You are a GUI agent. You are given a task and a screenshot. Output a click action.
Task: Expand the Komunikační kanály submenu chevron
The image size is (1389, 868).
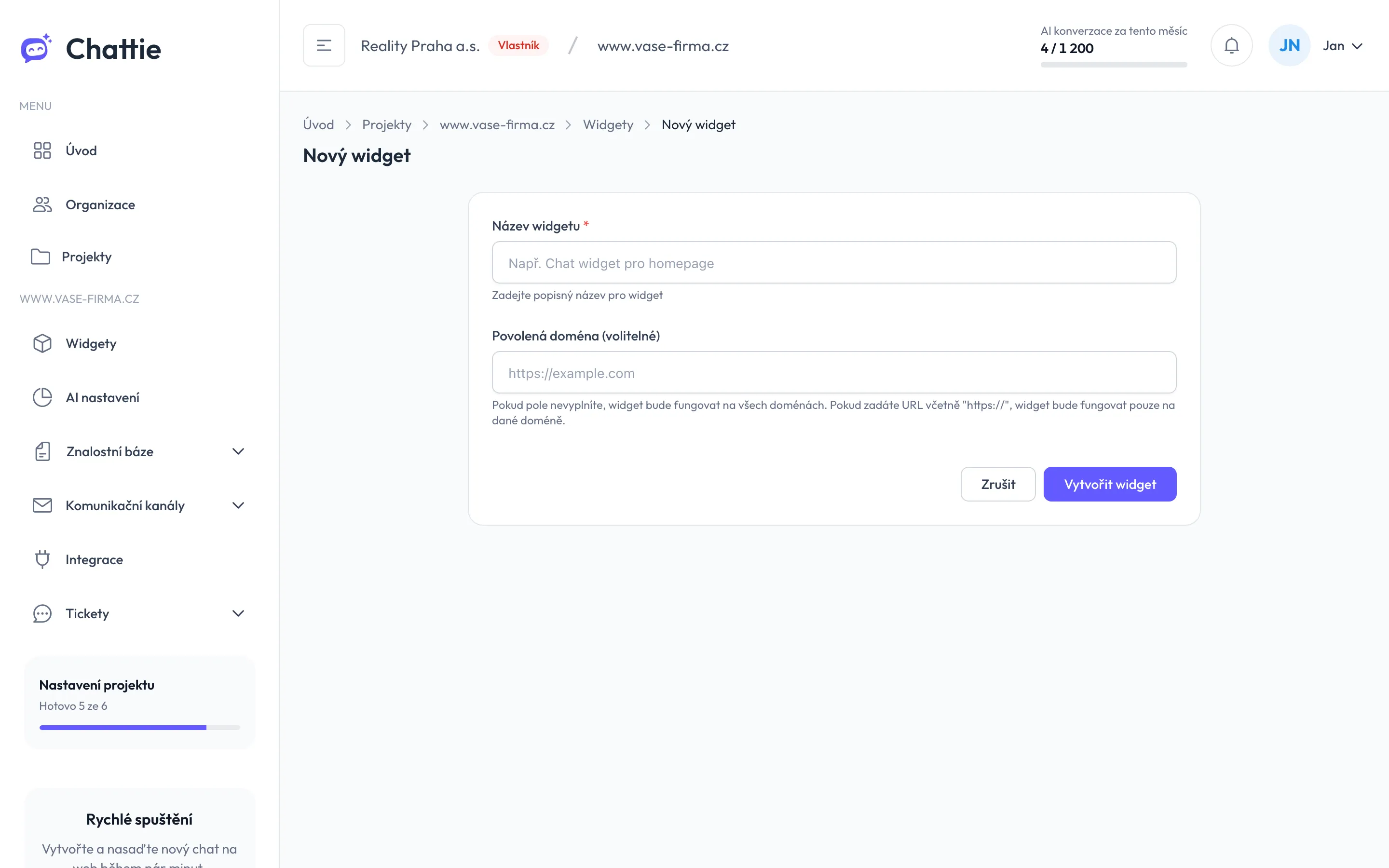[x=238, y=505]
